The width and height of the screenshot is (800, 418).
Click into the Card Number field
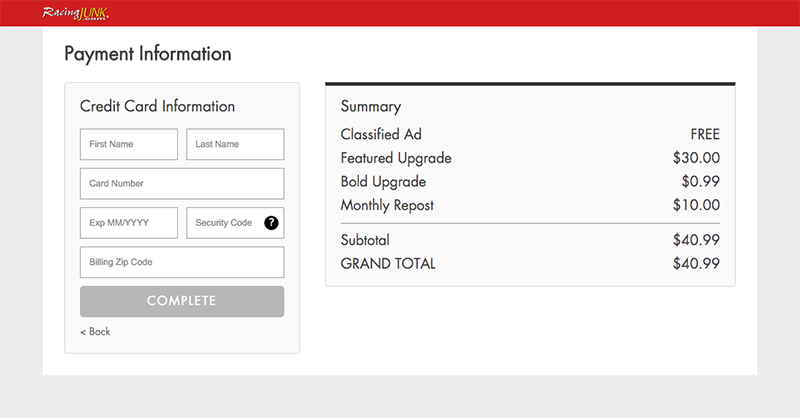click(x=182, y=184)
